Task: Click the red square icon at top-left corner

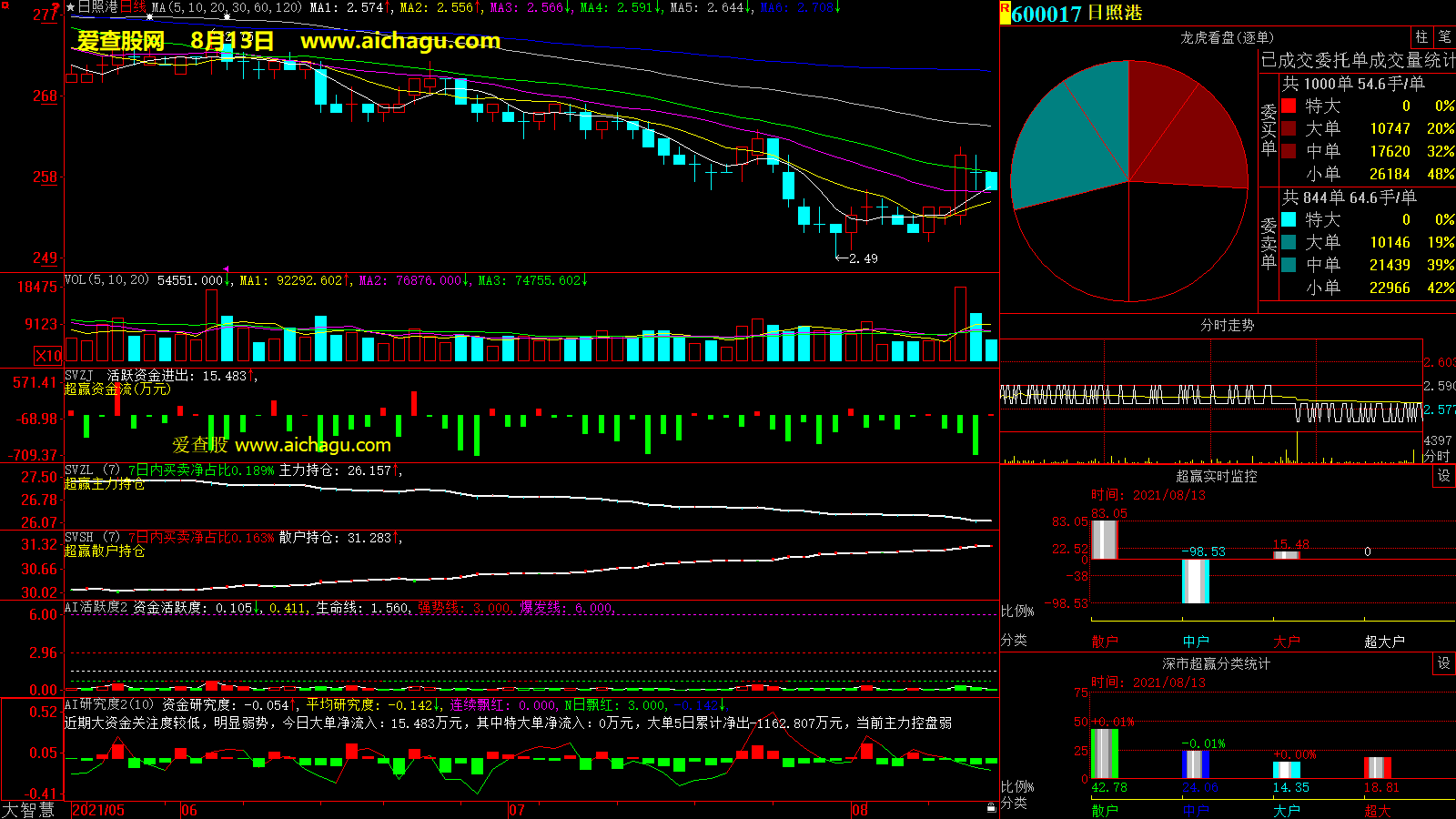Action: coord(5,5)
